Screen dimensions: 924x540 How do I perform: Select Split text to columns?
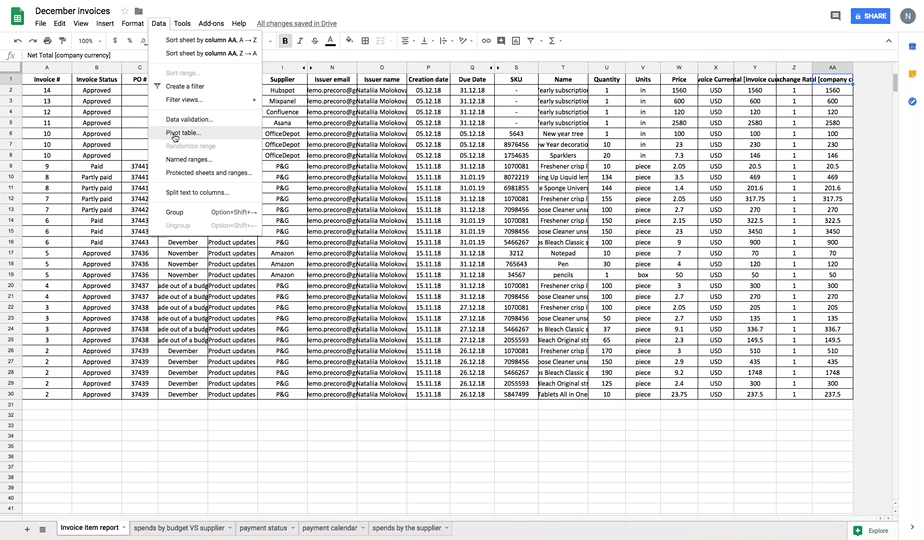[206, 192]
